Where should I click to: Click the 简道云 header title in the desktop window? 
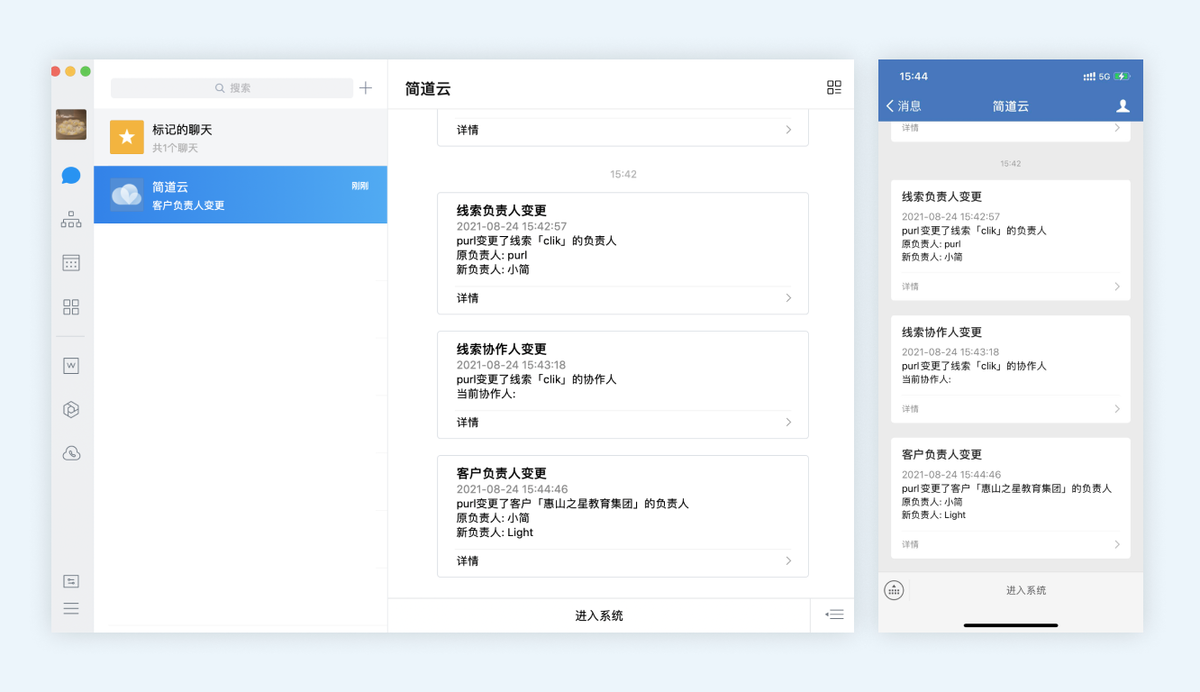pos(428,88)
